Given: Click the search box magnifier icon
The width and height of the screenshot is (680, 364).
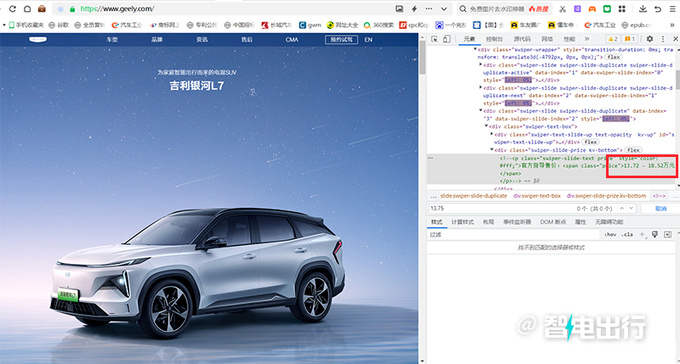Looking at the screenshot, I should pos(463,9).
